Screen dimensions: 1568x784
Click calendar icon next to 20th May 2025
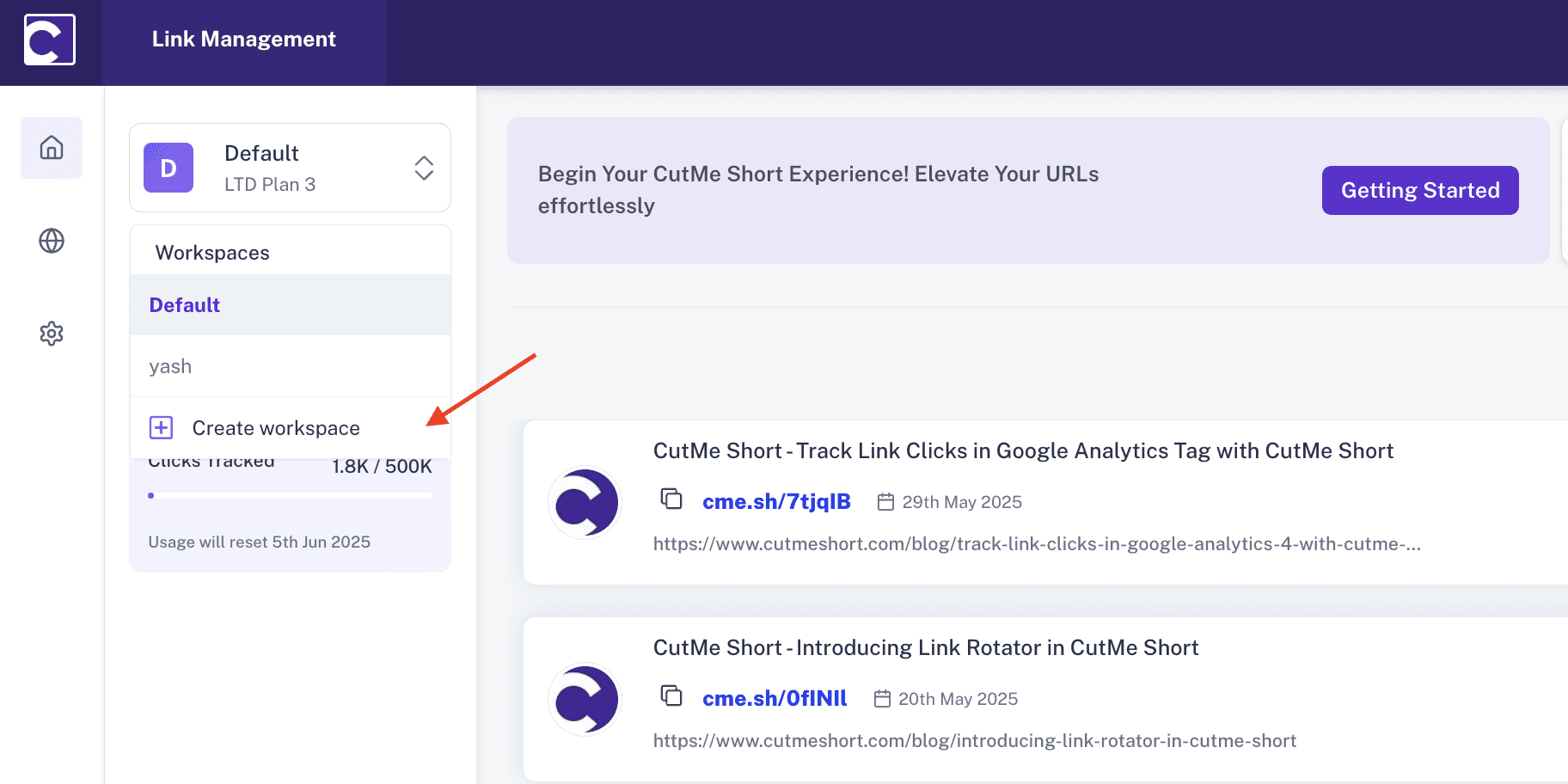(882, 699)
